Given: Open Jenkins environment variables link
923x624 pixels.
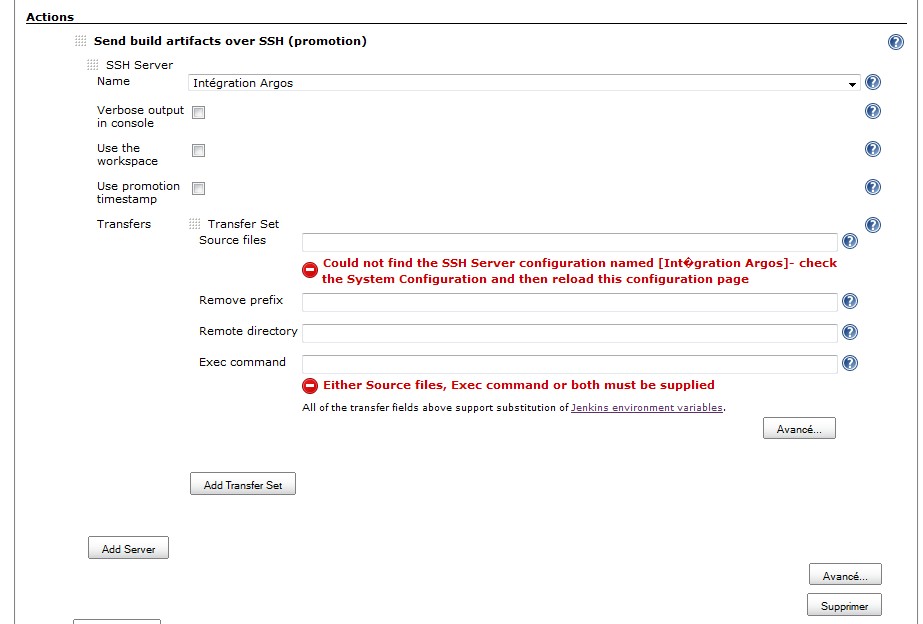Looking at the screenshot, I should pos(647,408).
